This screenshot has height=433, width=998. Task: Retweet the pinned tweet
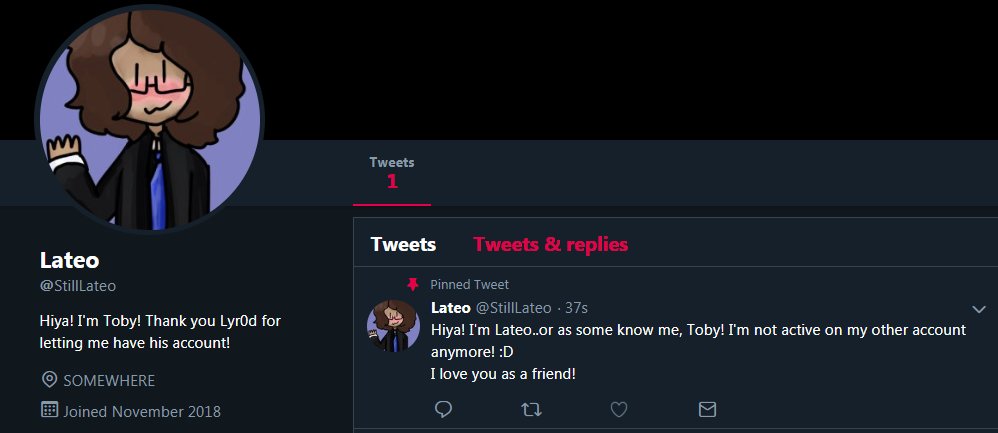[x=531, y=409]
